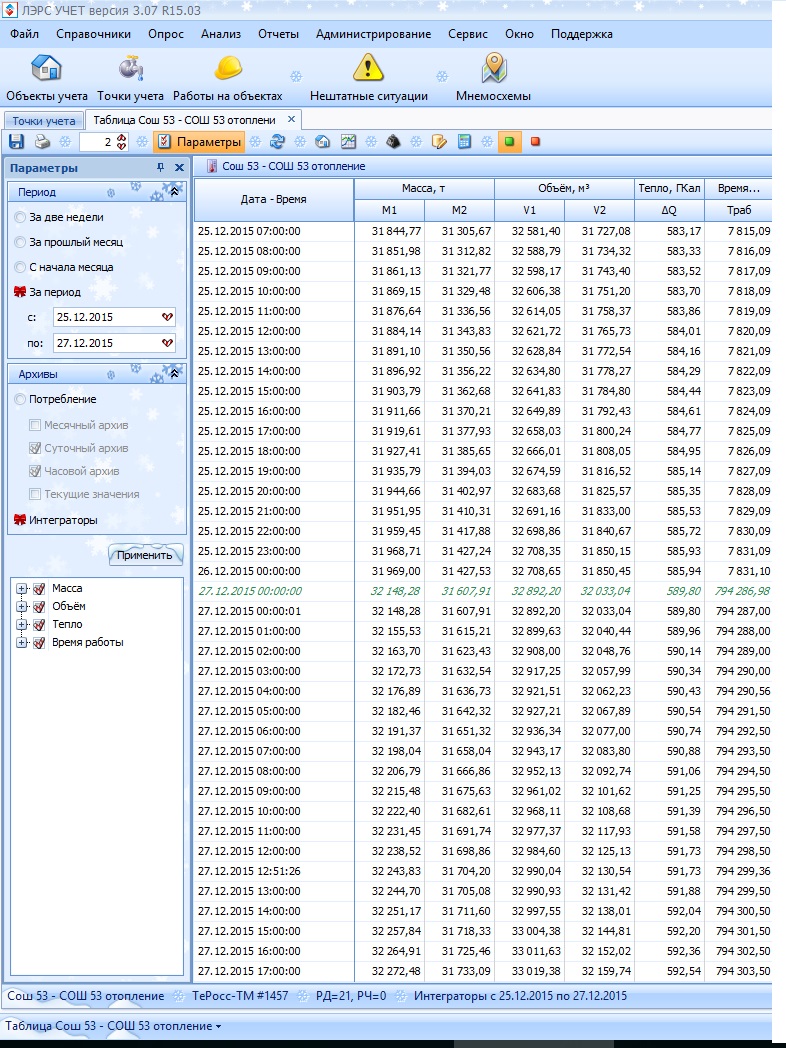Open the Поддержка menu
This screenshot has height=1048, width=786.
click(x=581, y=34)
